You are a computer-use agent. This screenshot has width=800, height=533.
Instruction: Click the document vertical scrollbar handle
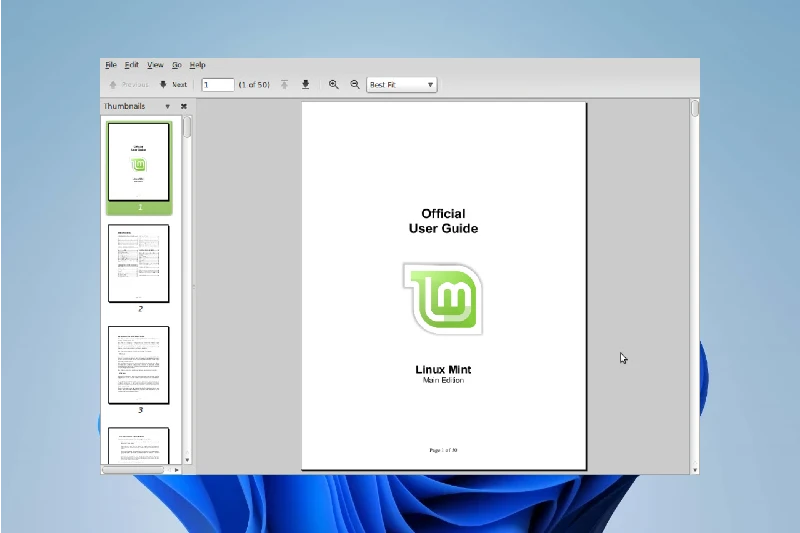695,109
